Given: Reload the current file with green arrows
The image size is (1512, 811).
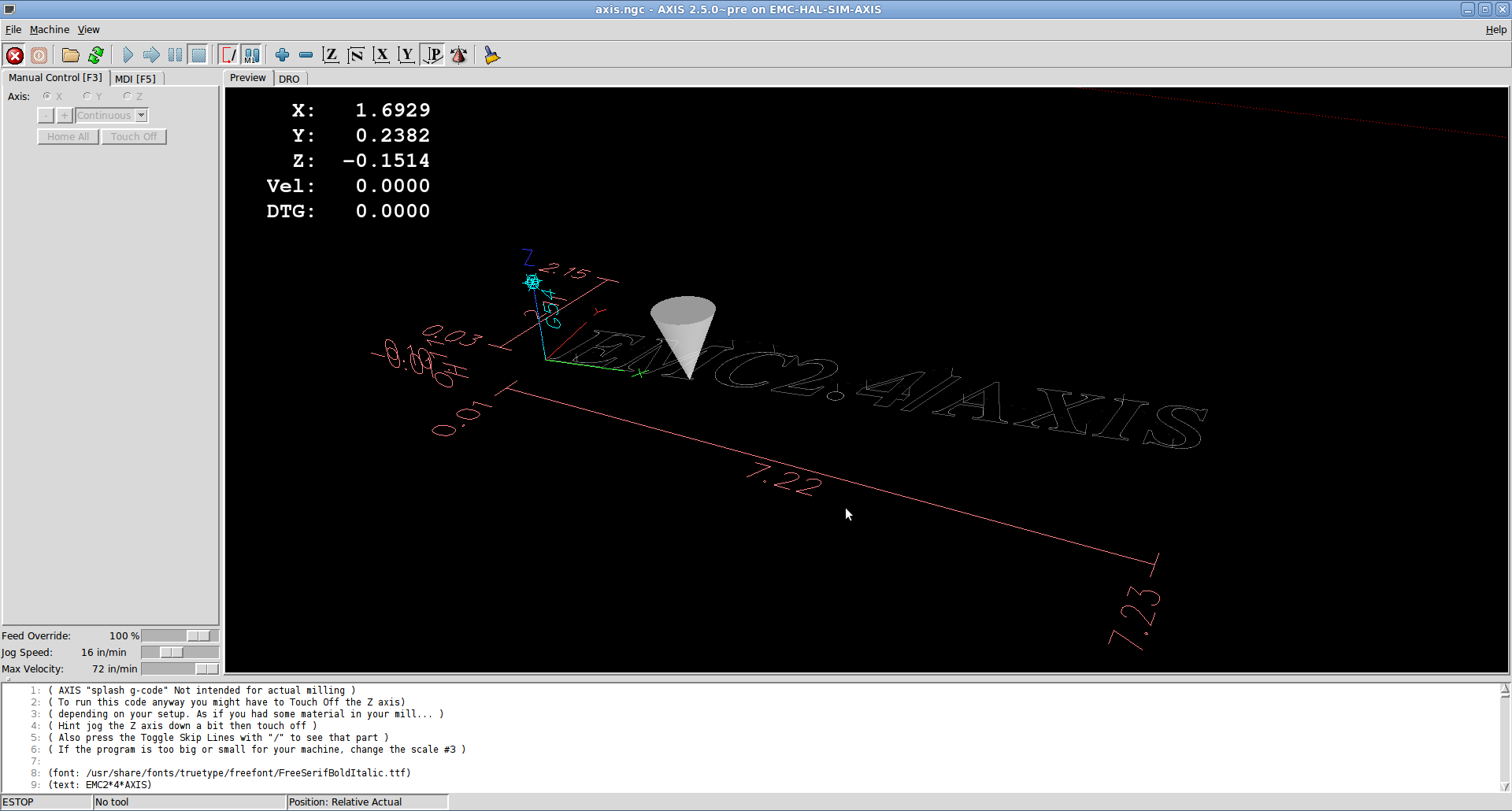Looking at the screenshot, I should click(96, 55).
